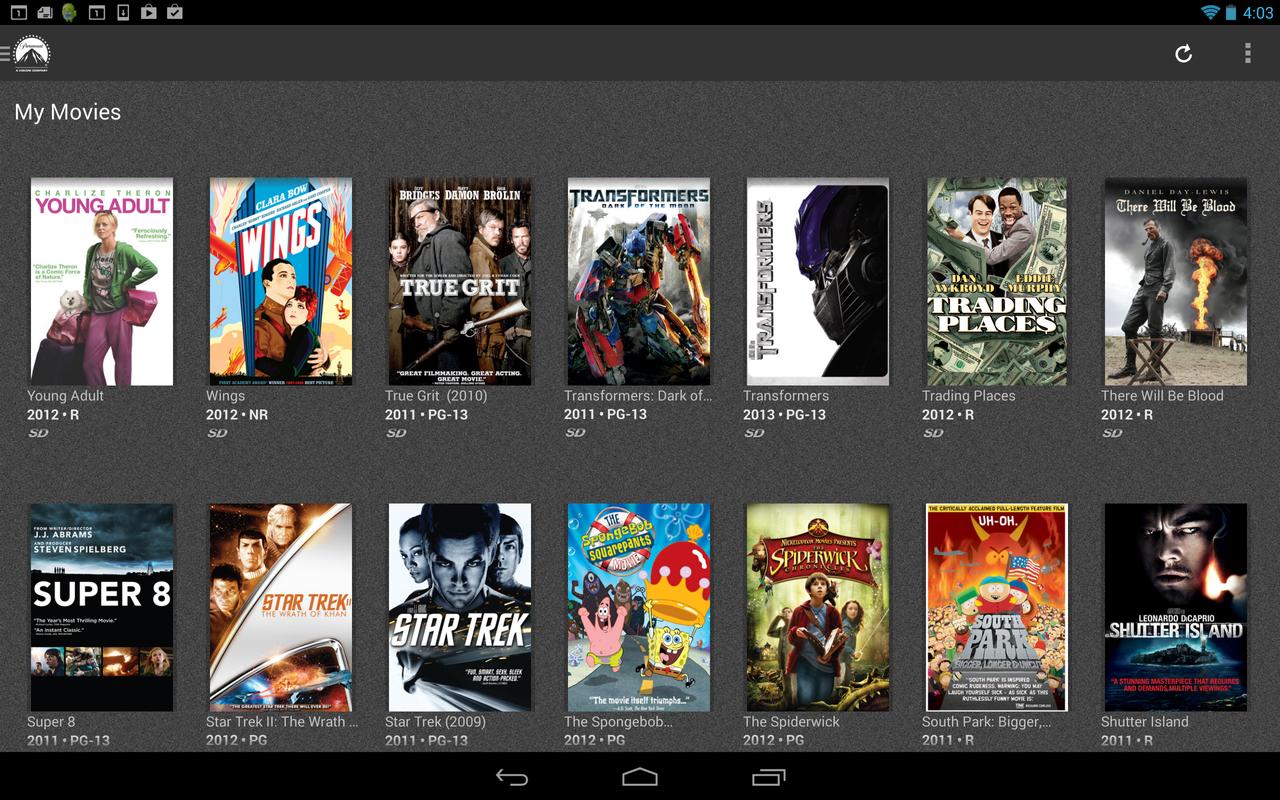Tap the Play Store notification icon

pyautogui.click(x=149, y=13)
